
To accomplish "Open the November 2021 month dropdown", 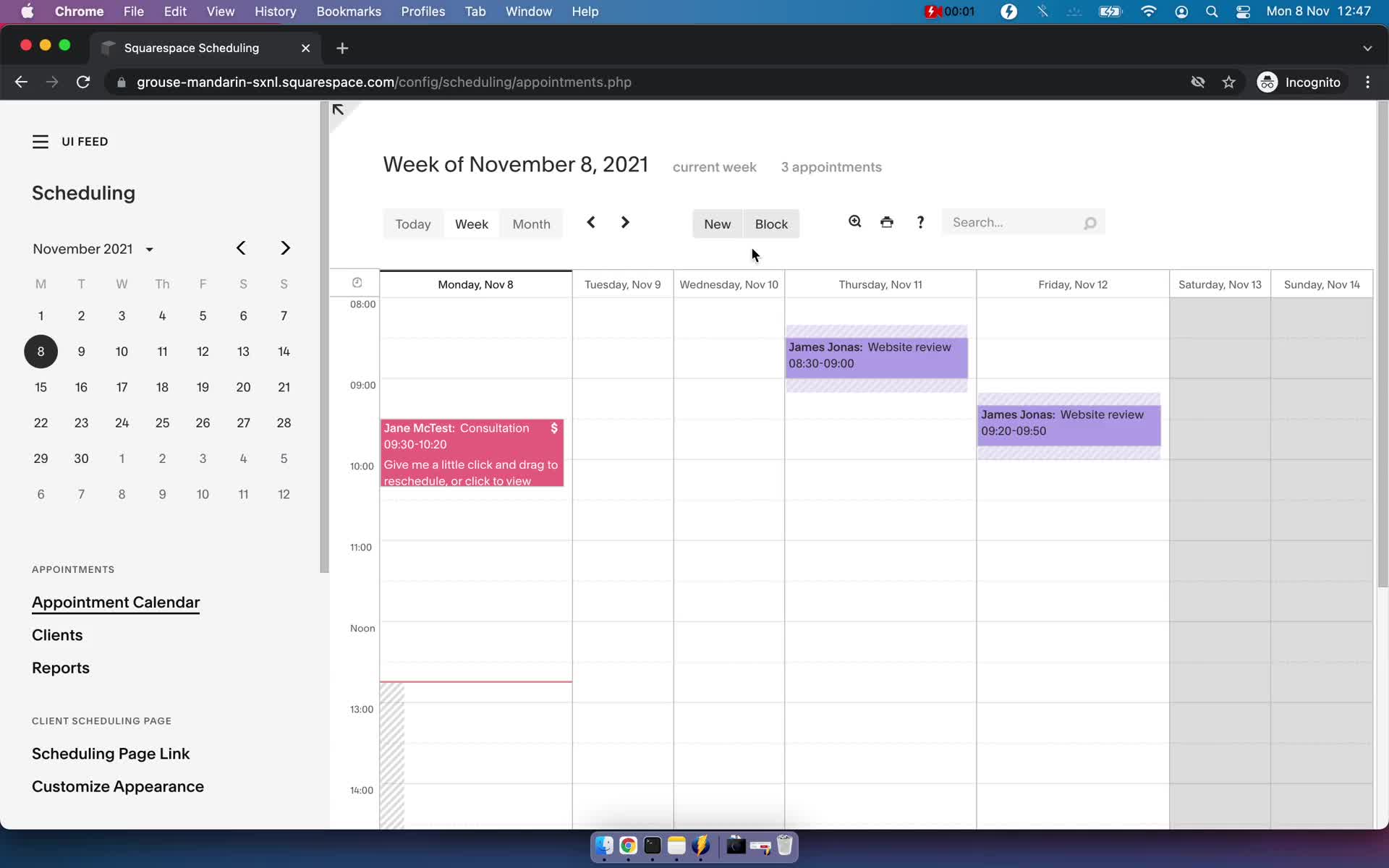I will click(x=149, y=248).
